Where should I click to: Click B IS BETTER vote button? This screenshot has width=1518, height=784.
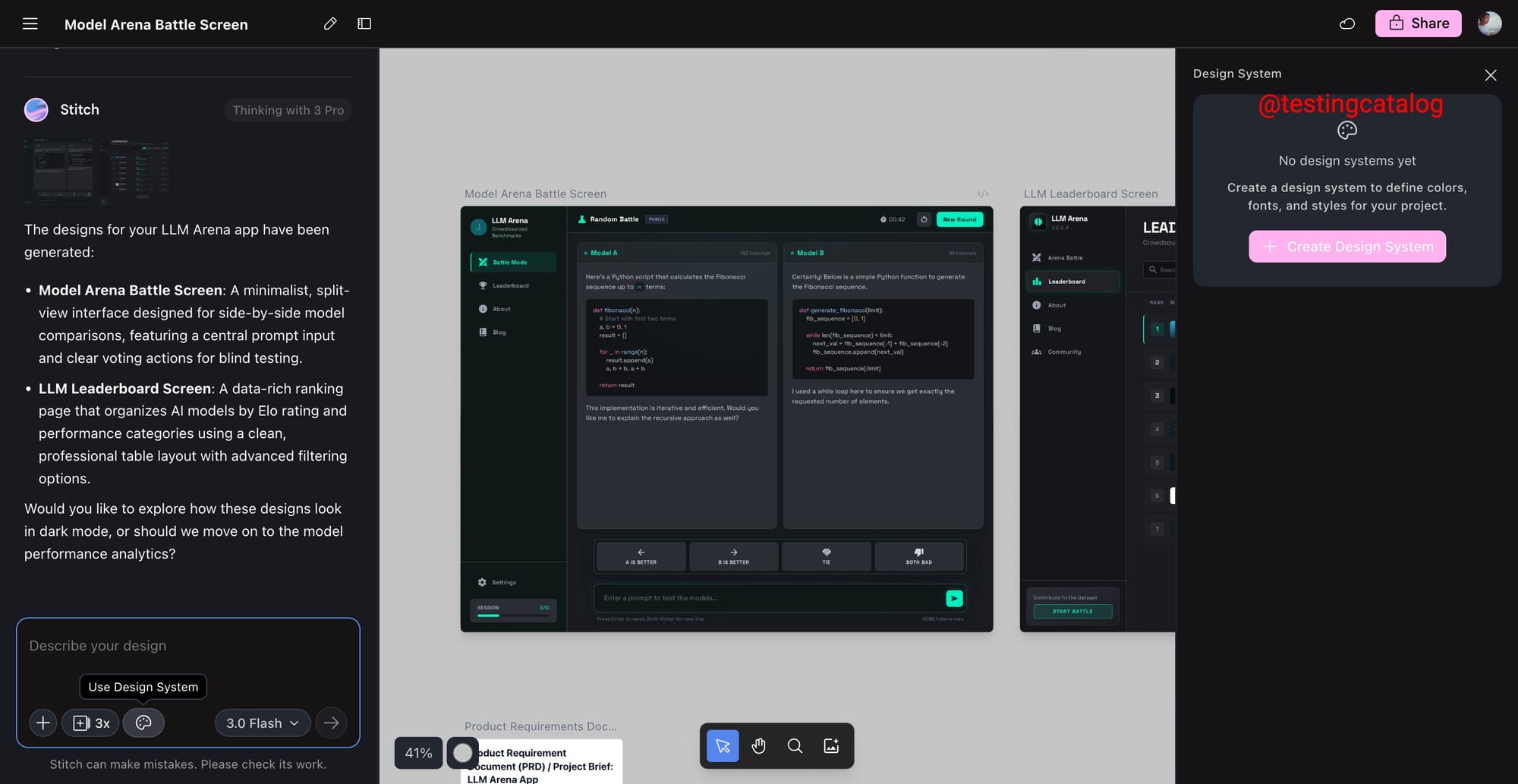pyautogui.click(x=733, y=556)
